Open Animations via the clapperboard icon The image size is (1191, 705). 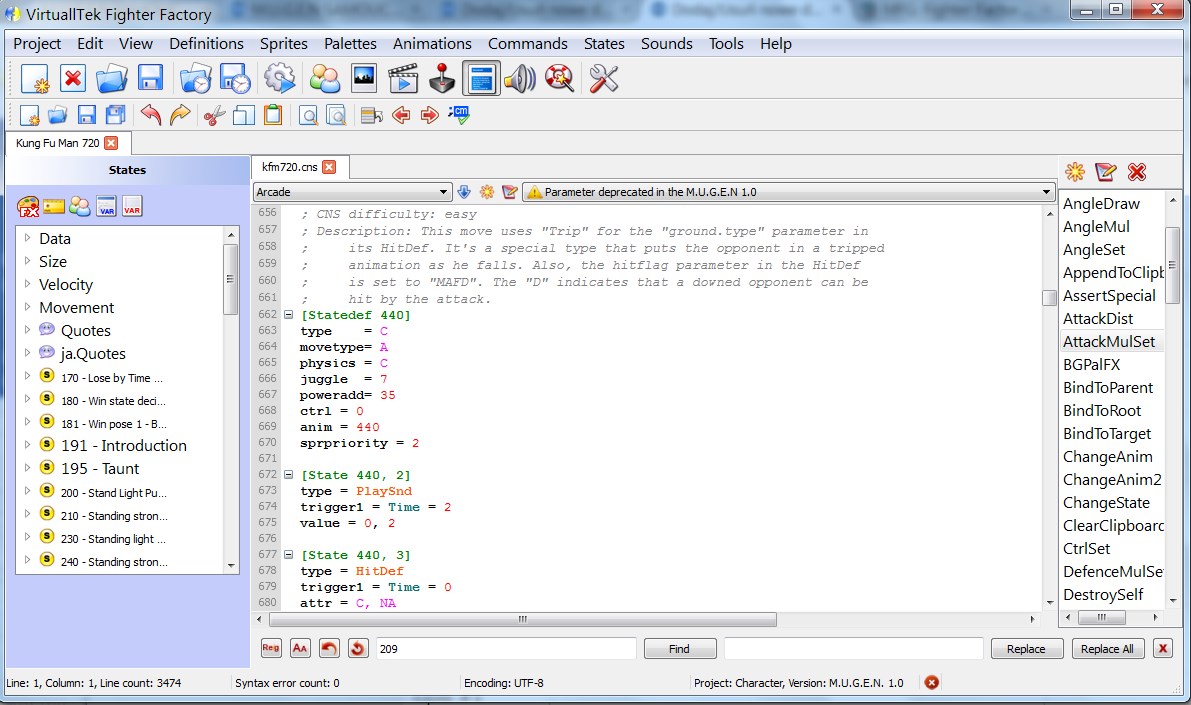pos(403,79)
